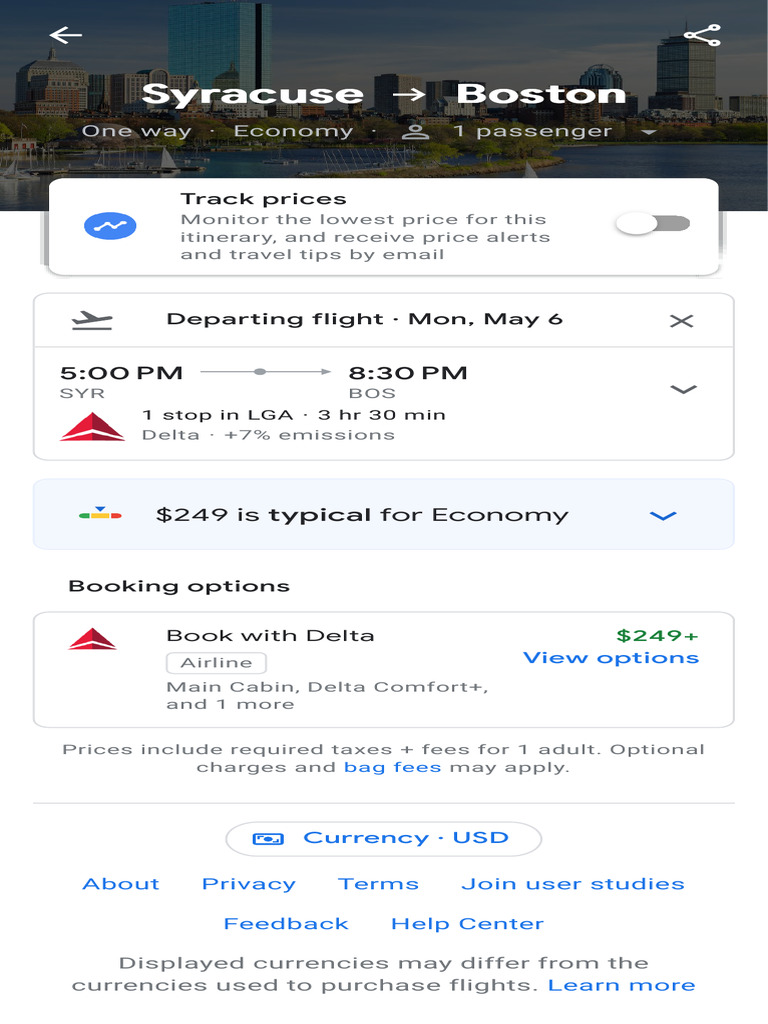The image size is (768, 1024).
Task: Tap the Delta logo in booking options
Action: [93, 639]
